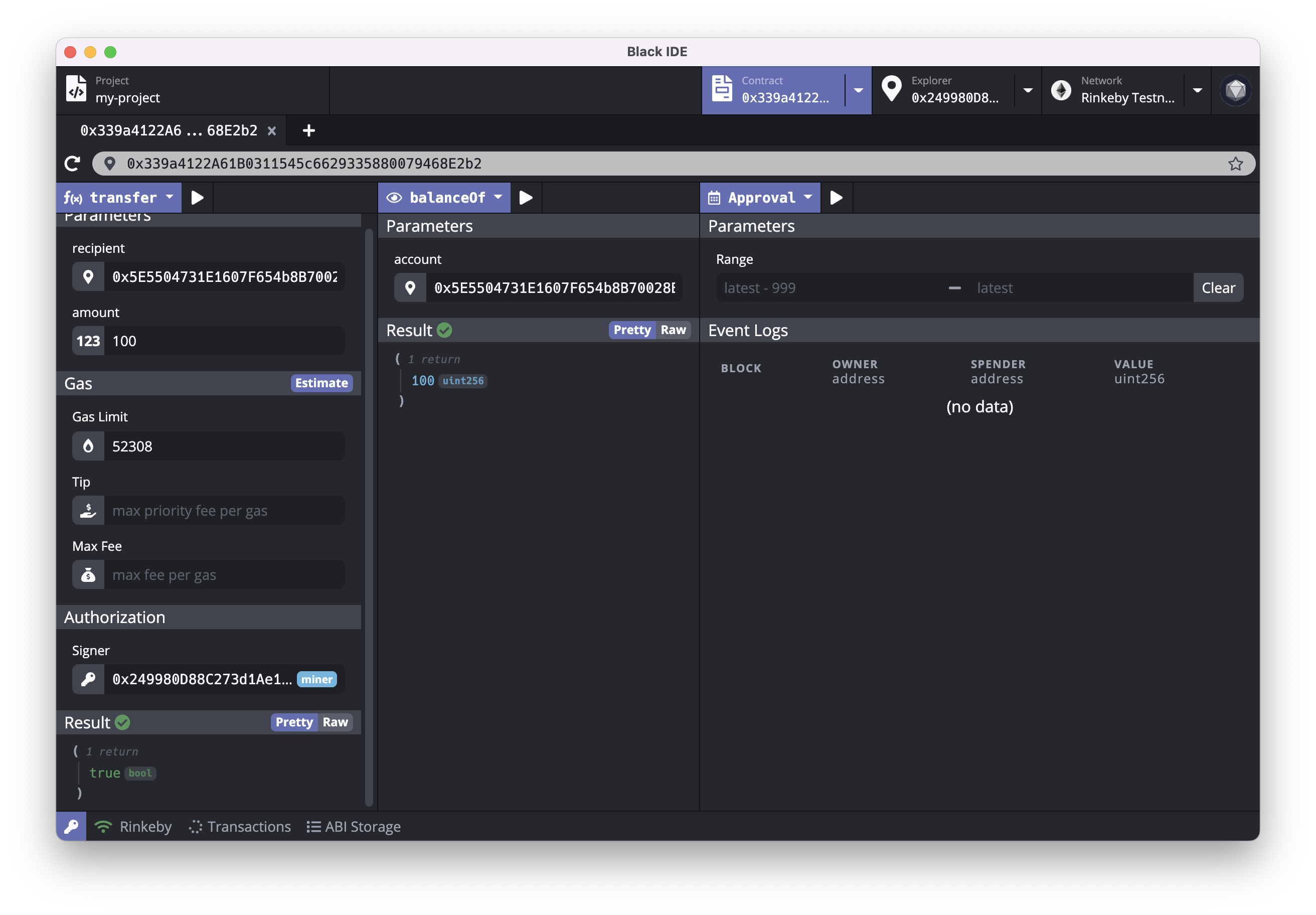The width and height of the screenshot is (1316, 915).
Task: Run the transfer function with the play button
Action: (x=197, y=198)
